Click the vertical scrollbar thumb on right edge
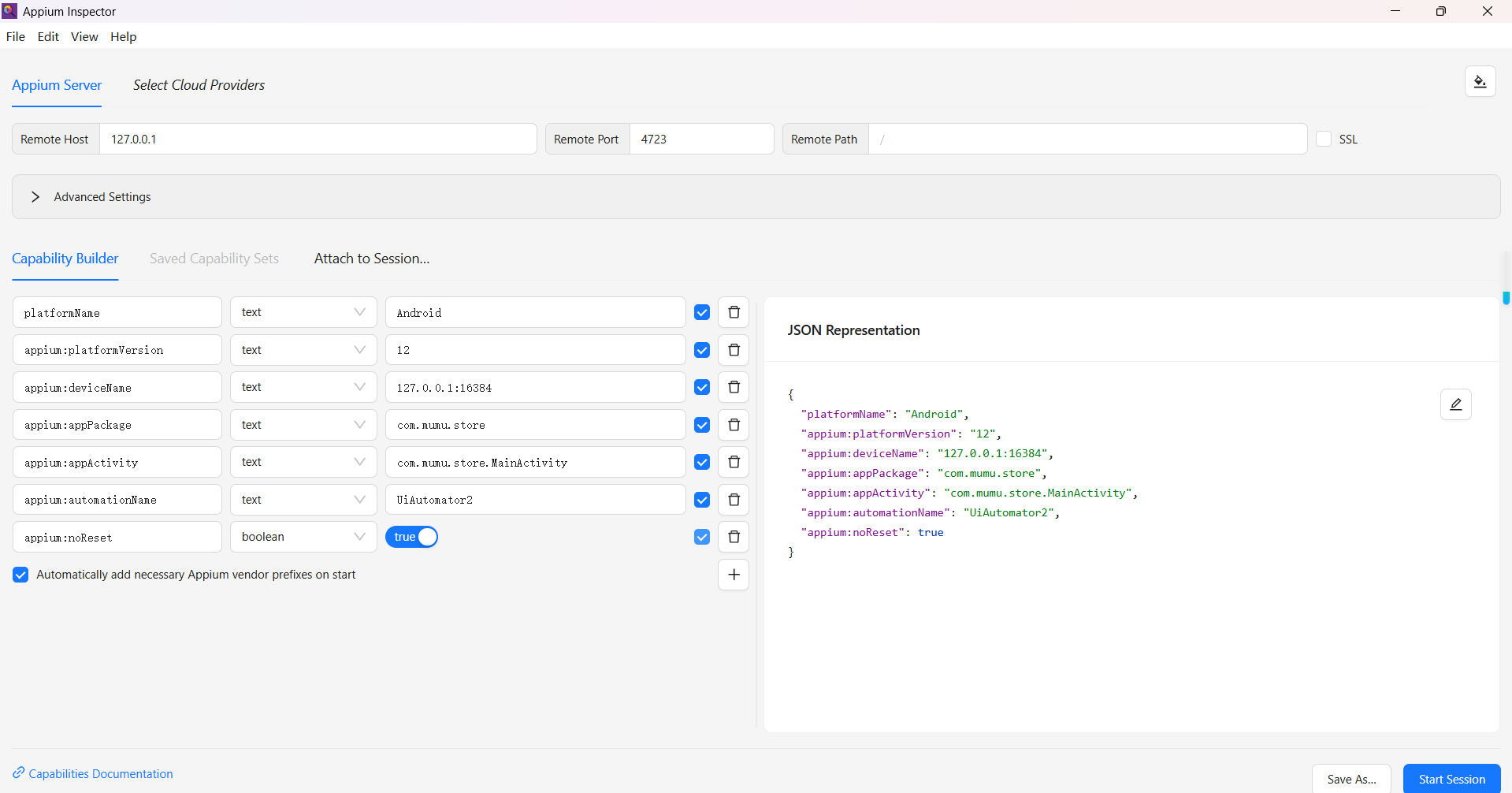 1506,298
